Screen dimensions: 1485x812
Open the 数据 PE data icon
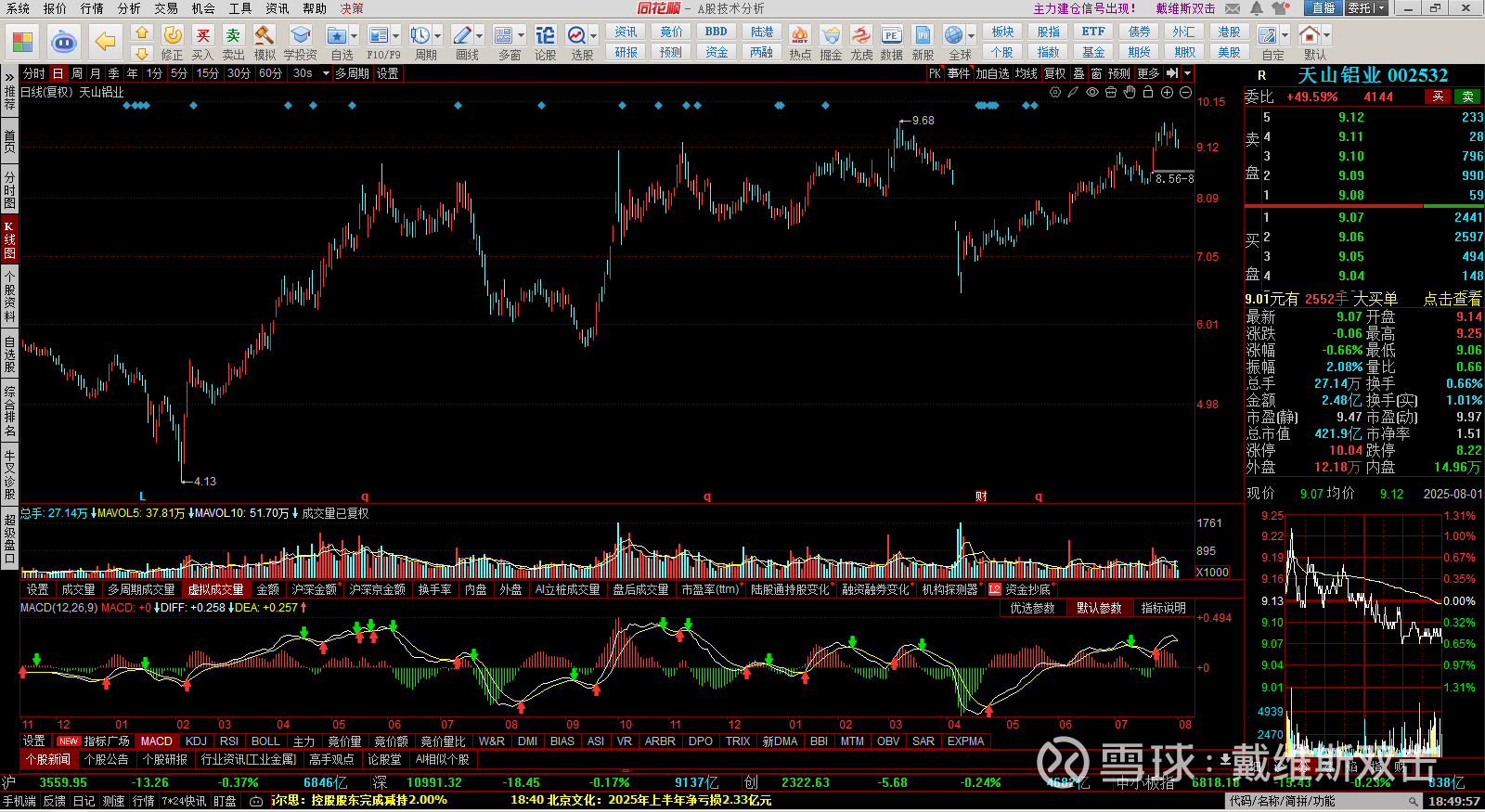(891, 35)
